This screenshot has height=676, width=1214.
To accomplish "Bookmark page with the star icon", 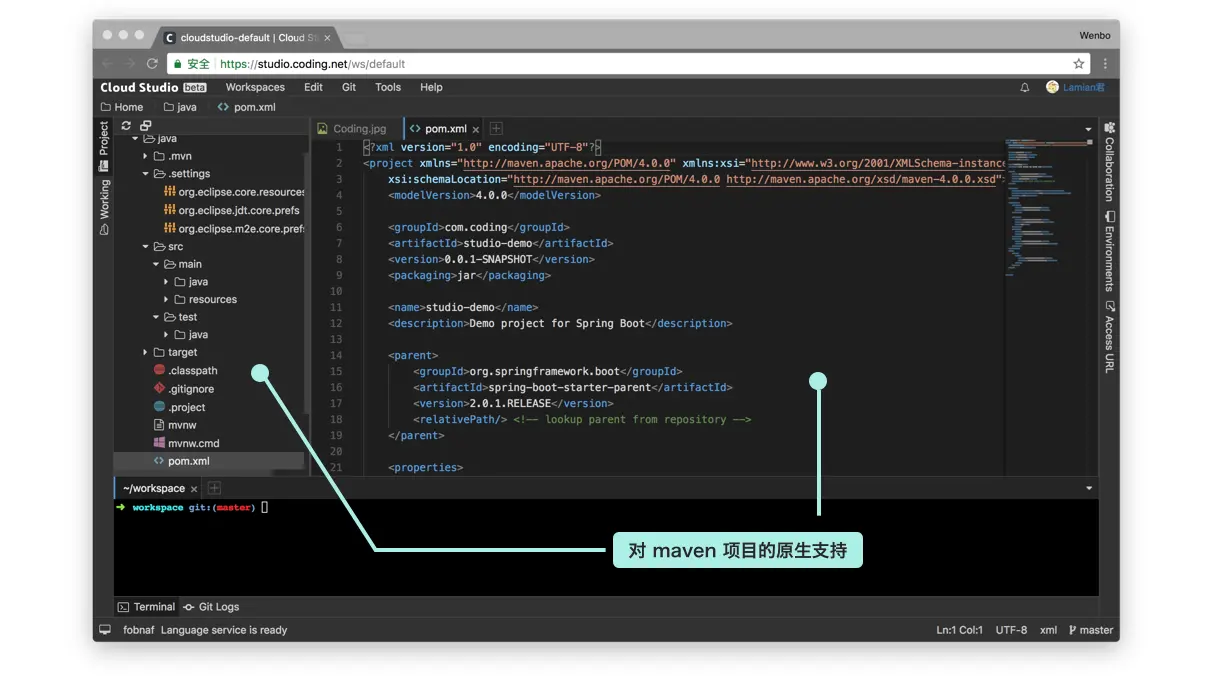I will click(x=1079, y=63).
